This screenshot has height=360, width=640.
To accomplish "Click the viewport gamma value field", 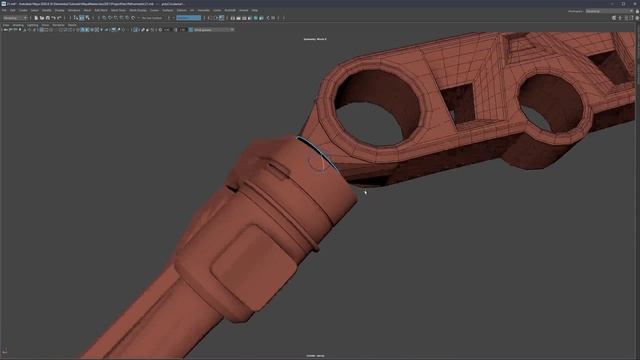I will click(x=183, y=30).
